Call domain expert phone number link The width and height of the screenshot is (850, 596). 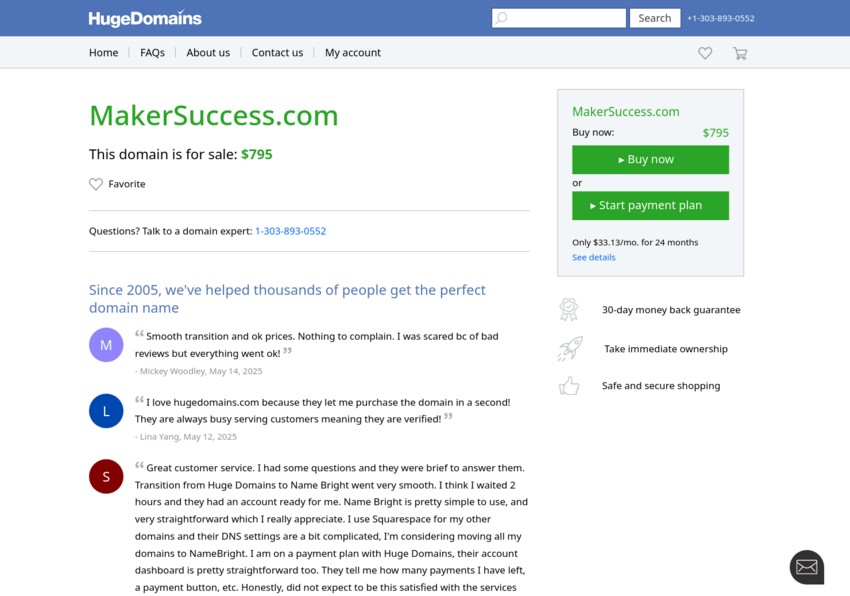(x=291, y=231)
